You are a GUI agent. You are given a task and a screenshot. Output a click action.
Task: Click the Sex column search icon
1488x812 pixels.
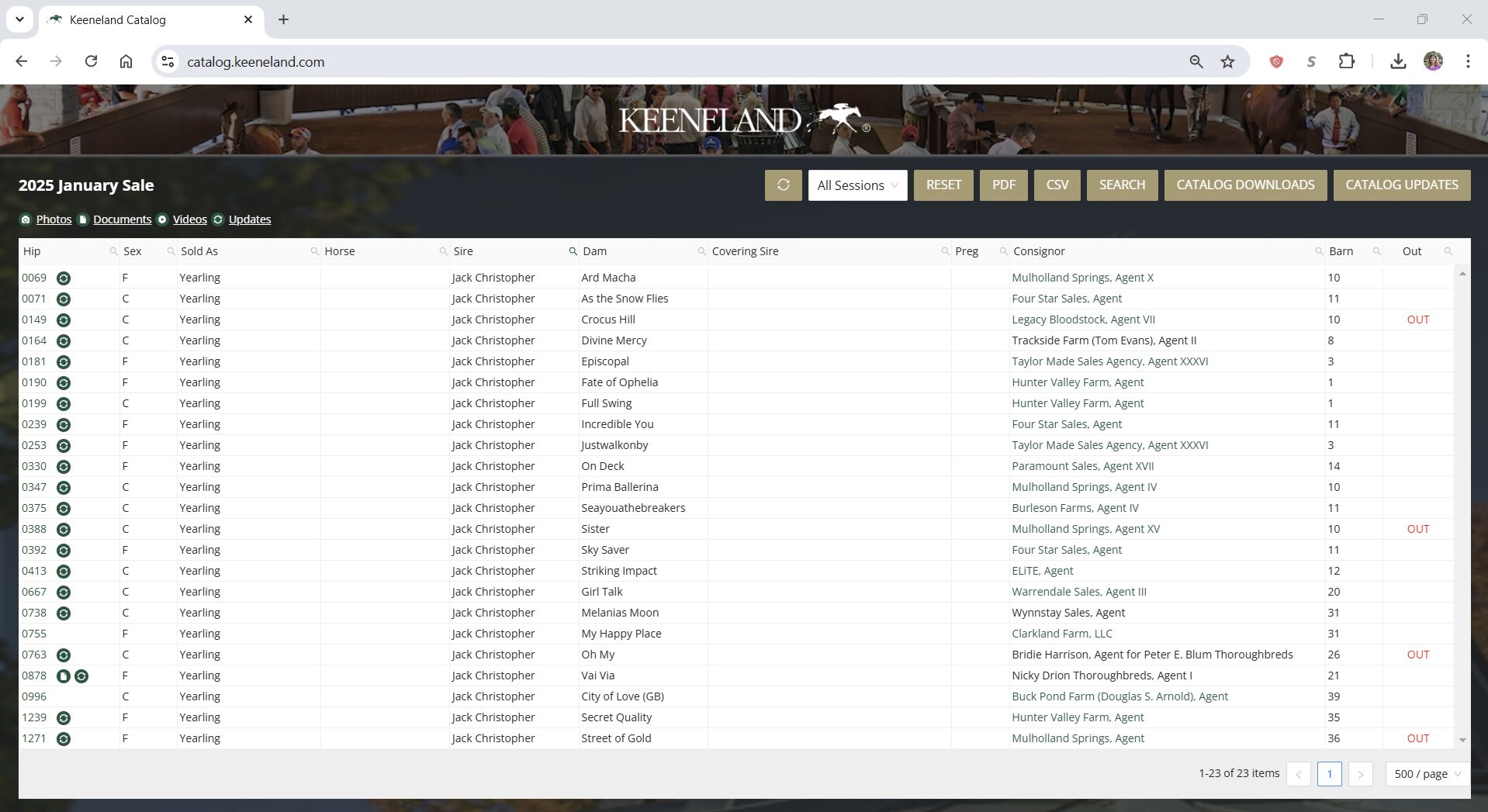pos(171,251)
